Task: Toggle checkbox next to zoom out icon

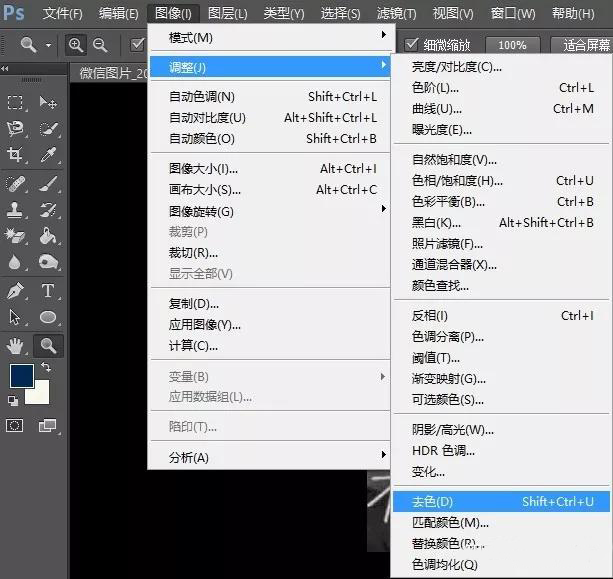Action: pos(137,45)
